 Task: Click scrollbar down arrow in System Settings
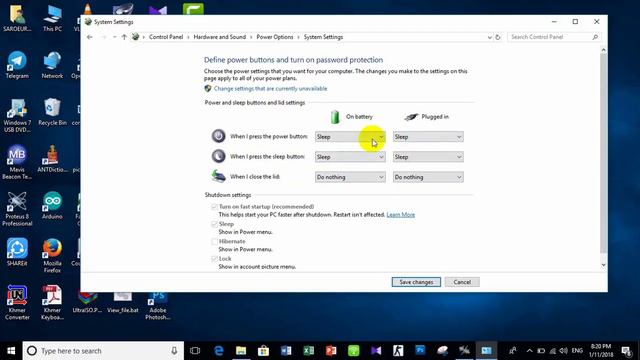tap(603, 265)
